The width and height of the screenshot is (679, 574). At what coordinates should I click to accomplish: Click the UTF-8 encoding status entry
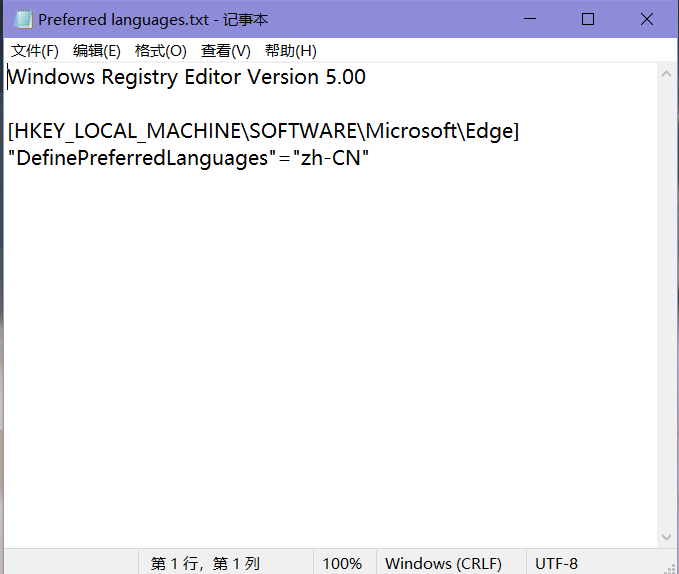coord(556,563)
